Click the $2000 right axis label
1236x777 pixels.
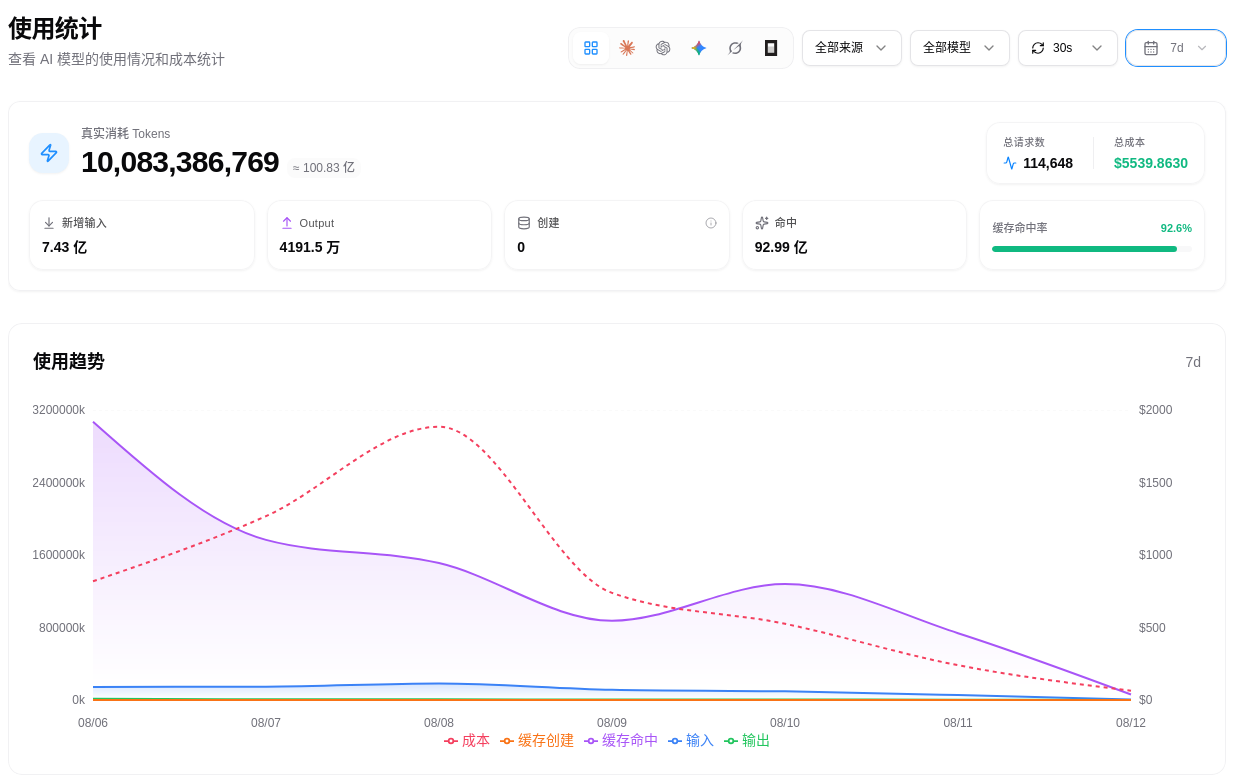pos(1156,410)
